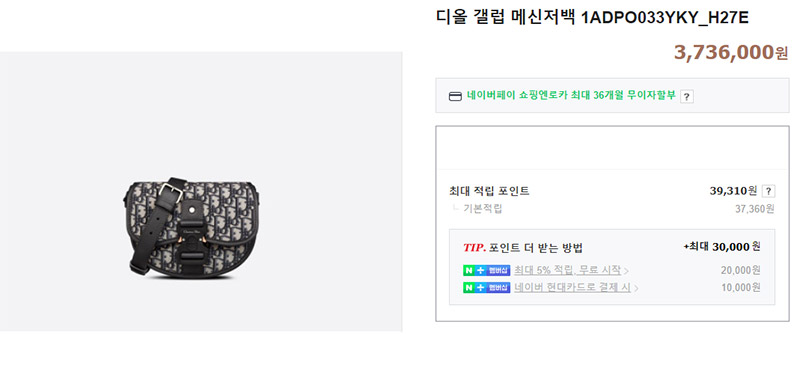Open the 네이버 현대카드로 결제 시 link
This screenshot has width=800, height=377.
[572, 288]
